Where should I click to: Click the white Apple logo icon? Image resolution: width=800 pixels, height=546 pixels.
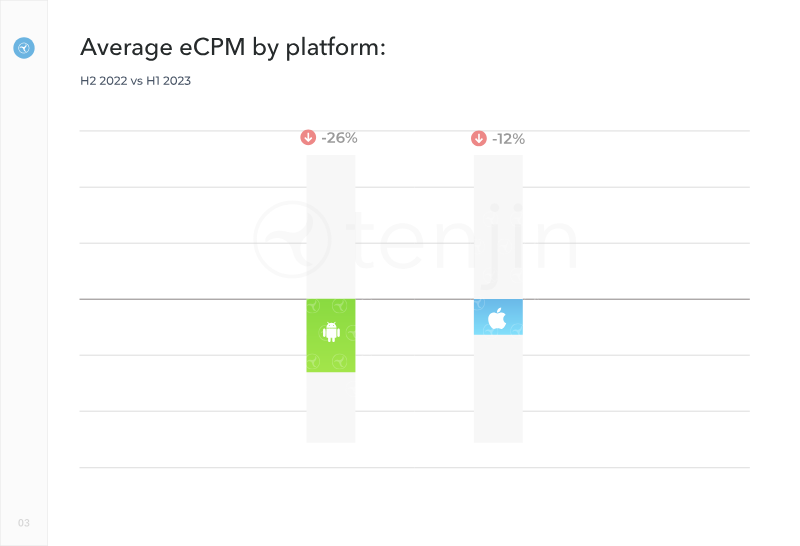(497, 319)
